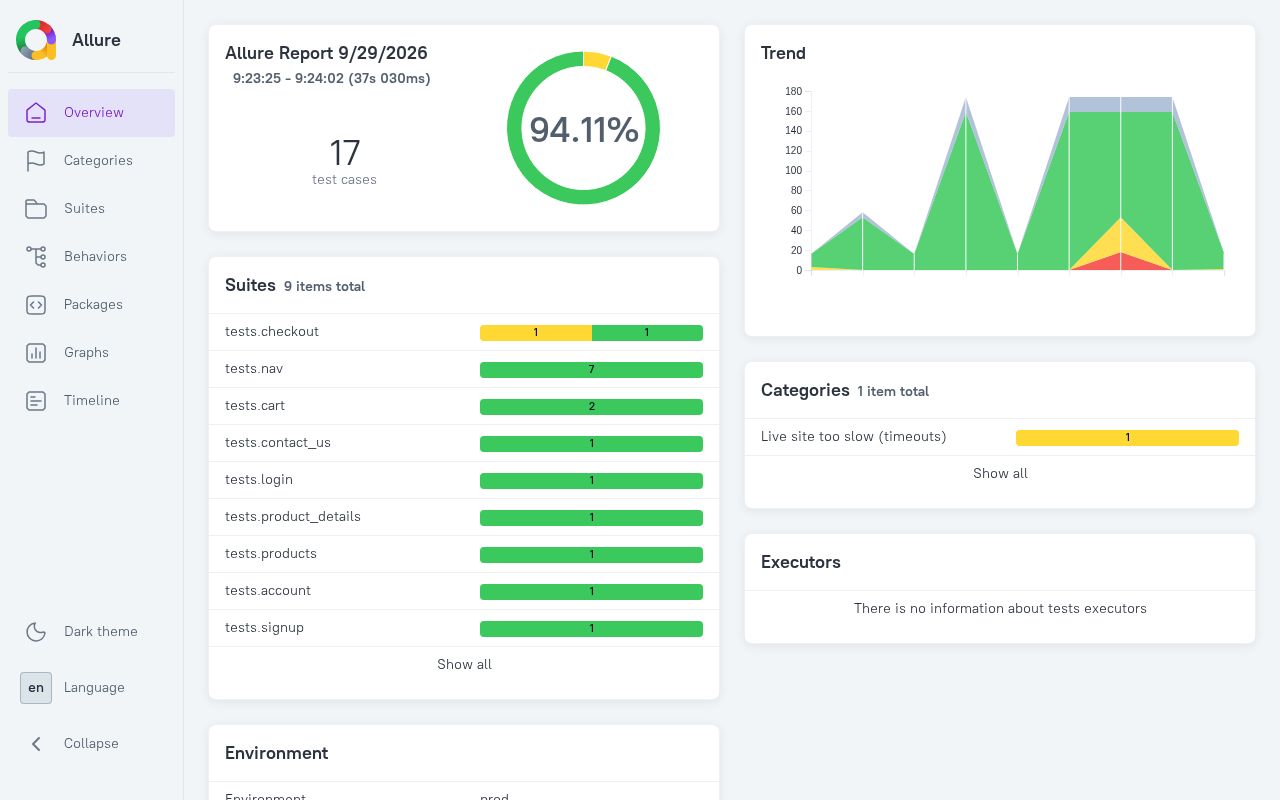This screenshot has width=1280, height=800.
Task: Open the tests.account suite
Action: (x=464, y=591)
